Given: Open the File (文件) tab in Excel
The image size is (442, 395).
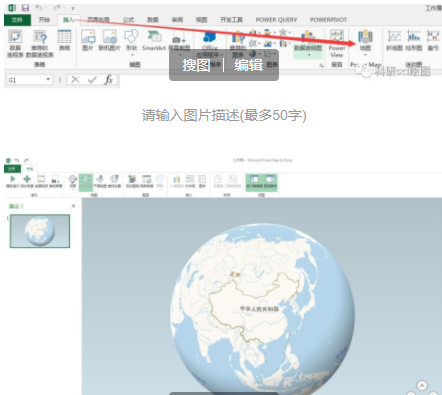Looking at the screenshot, I should tap(17, 20).
